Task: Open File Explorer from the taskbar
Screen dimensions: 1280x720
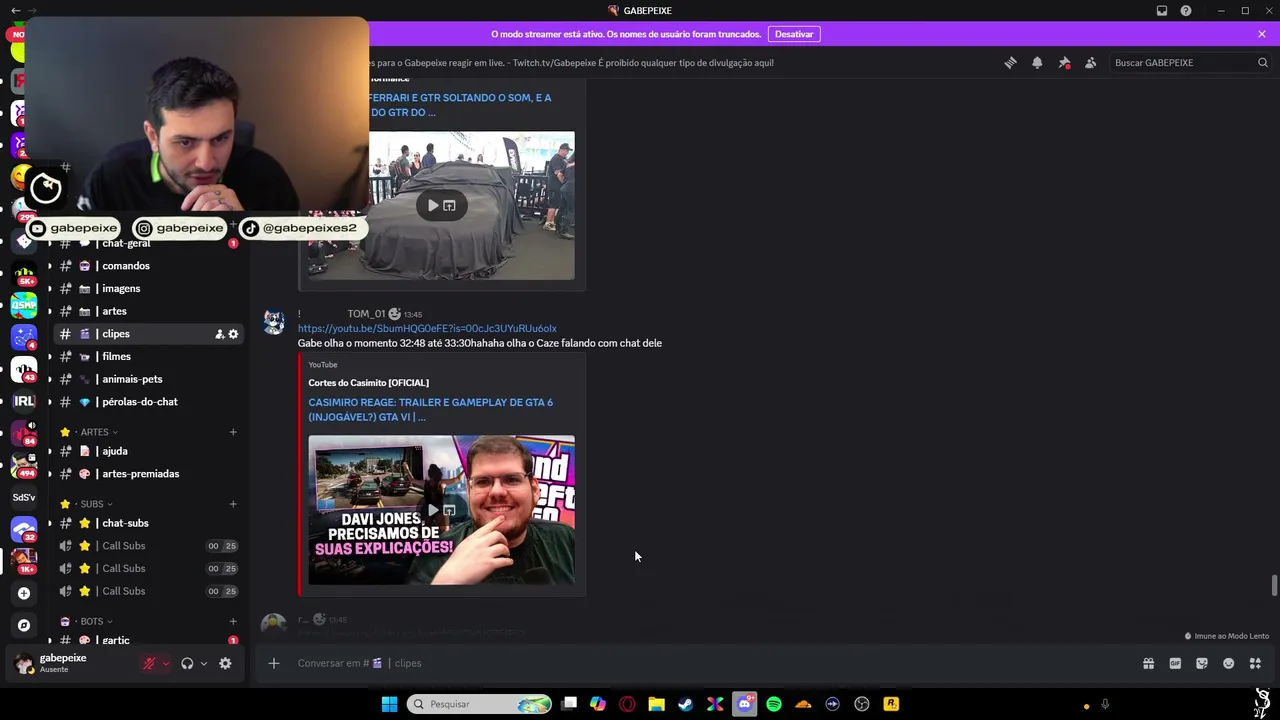Action: pyautogui.click(x=656, y=704)
